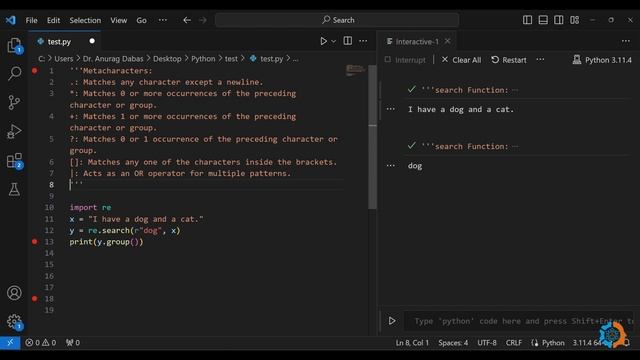Click test.py in breadcrumb path
The image size is (640, 360).
[x=271, y=59]
